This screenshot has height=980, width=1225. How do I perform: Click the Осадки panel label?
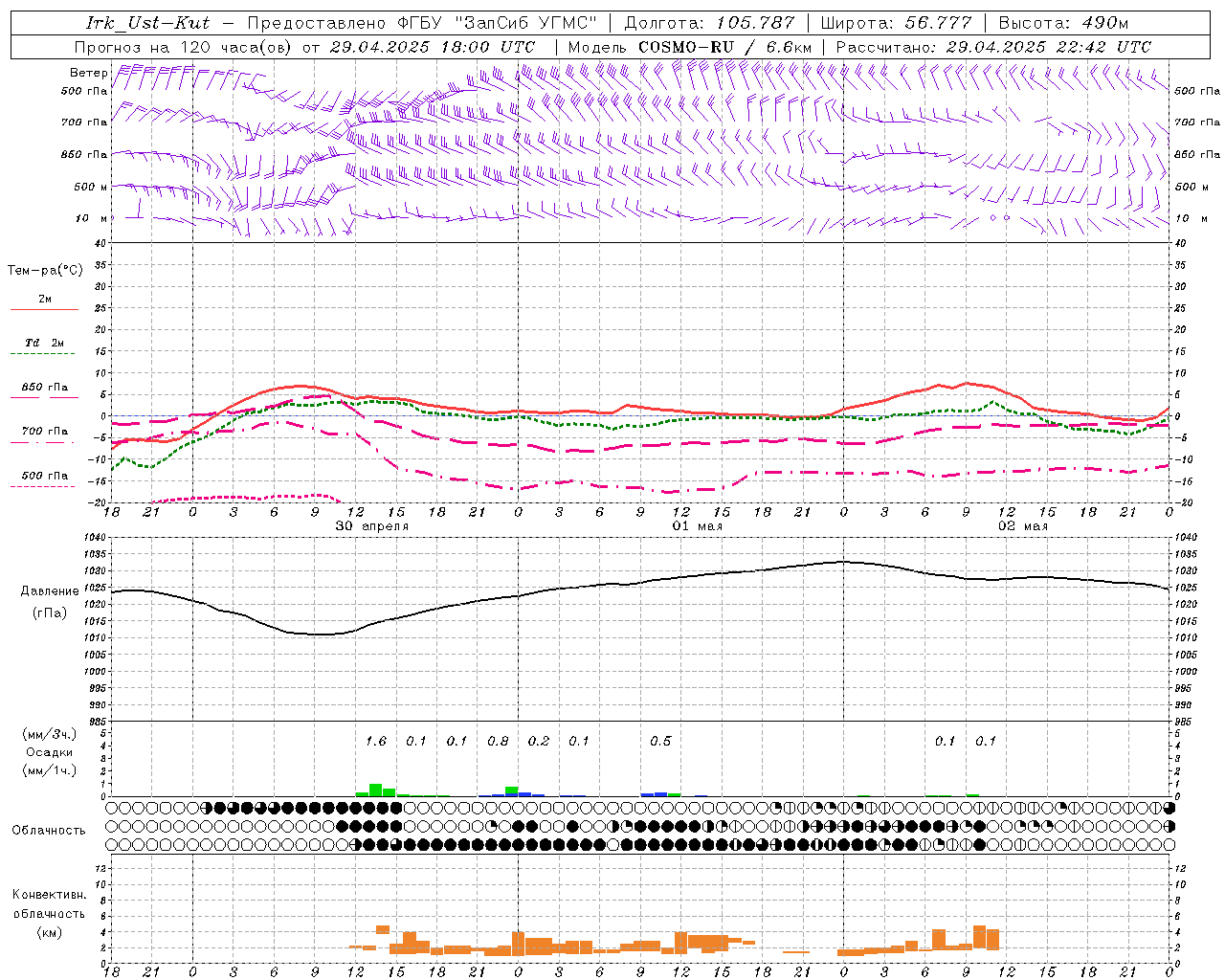[49, 752]
